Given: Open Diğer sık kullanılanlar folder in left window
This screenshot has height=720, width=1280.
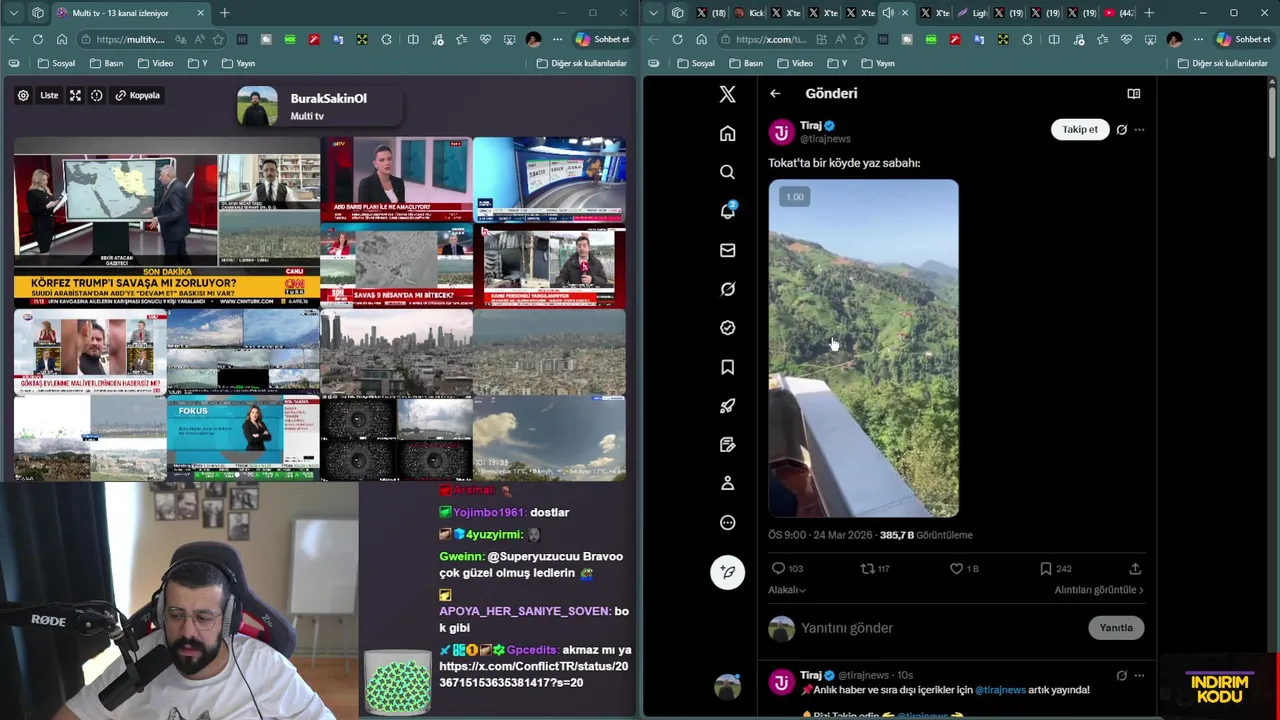Looking at the screenshot, I should tap(582, 63).
